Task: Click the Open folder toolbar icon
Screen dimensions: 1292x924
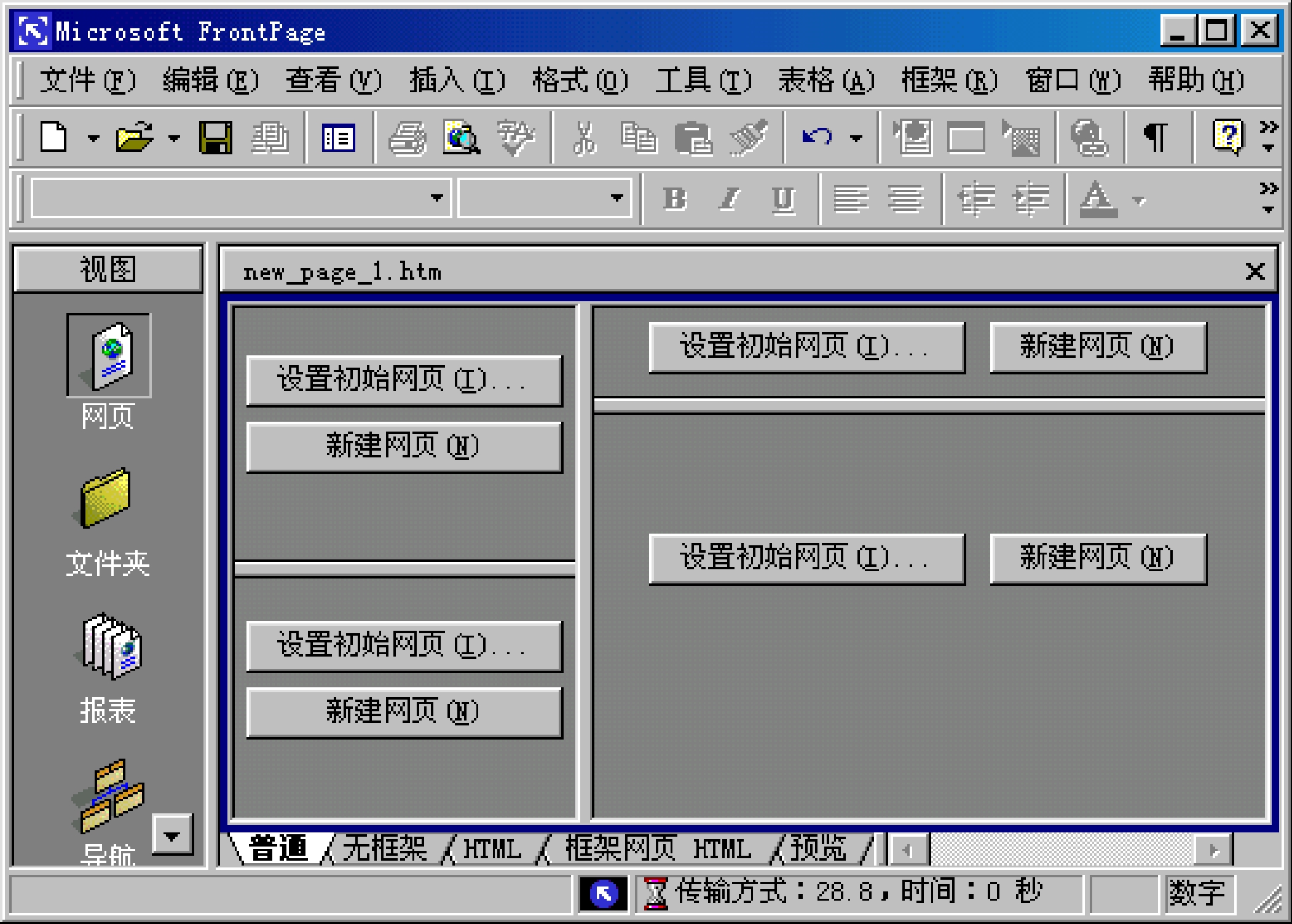Action: click(135, 136)
